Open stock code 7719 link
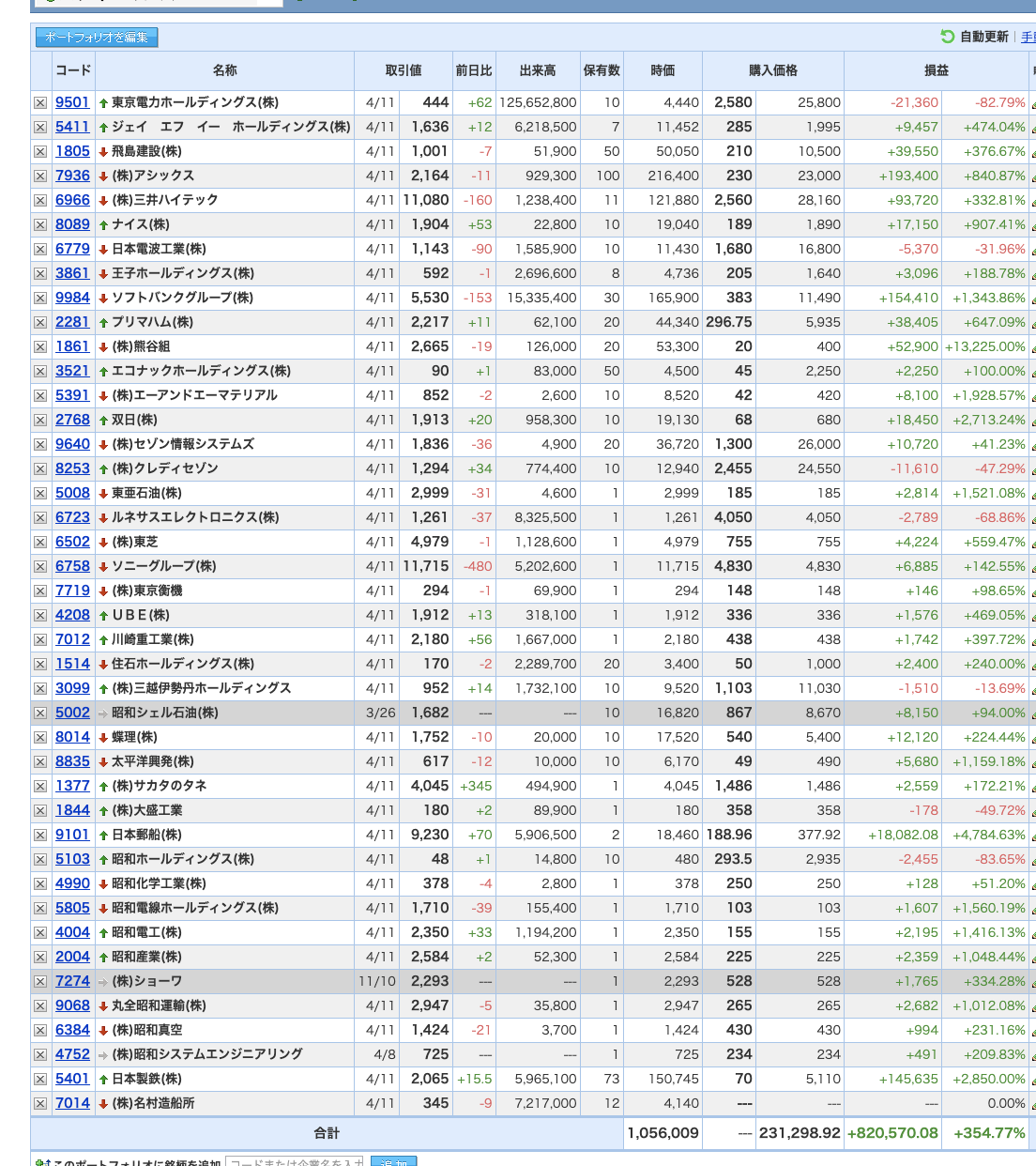The image size is (1036, 1166). click(x=72, y=591)
